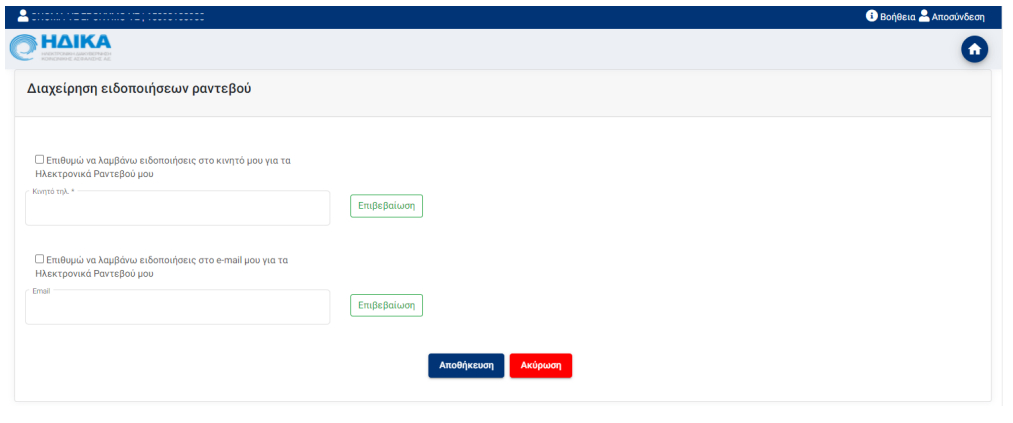Save settings with the Αποθήκευση button
The height and width of the screenshot is (423, 1013).
[466, 366]
